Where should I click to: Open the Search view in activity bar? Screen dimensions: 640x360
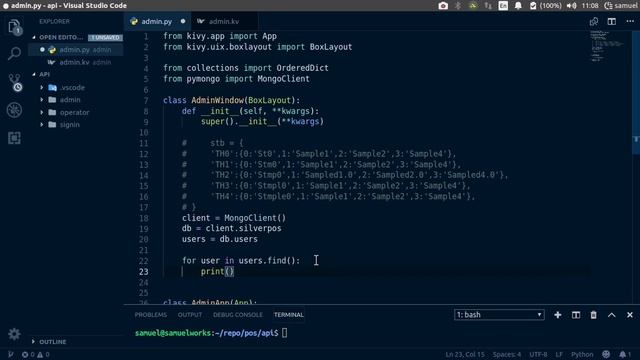14,53
